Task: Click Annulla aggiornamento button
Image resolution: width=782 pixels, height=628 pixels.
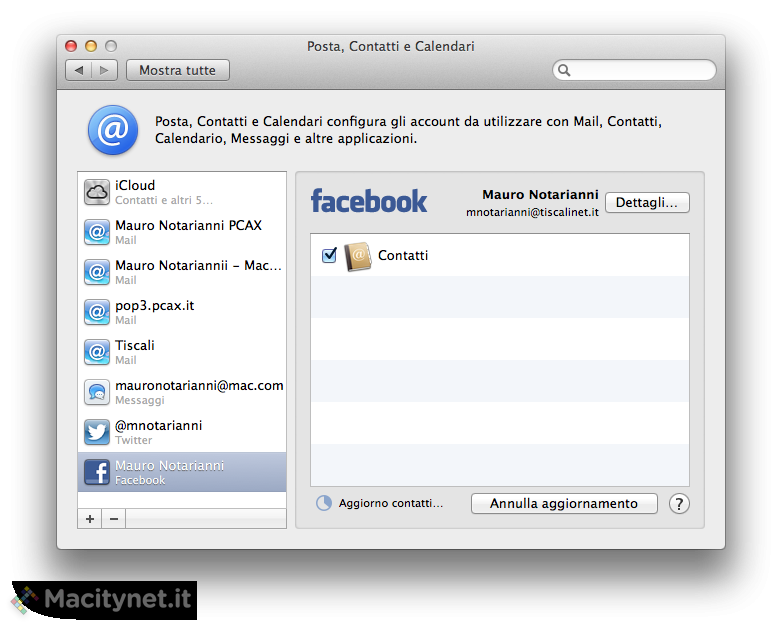Action: pyautogui.click(x=564, y=503)
